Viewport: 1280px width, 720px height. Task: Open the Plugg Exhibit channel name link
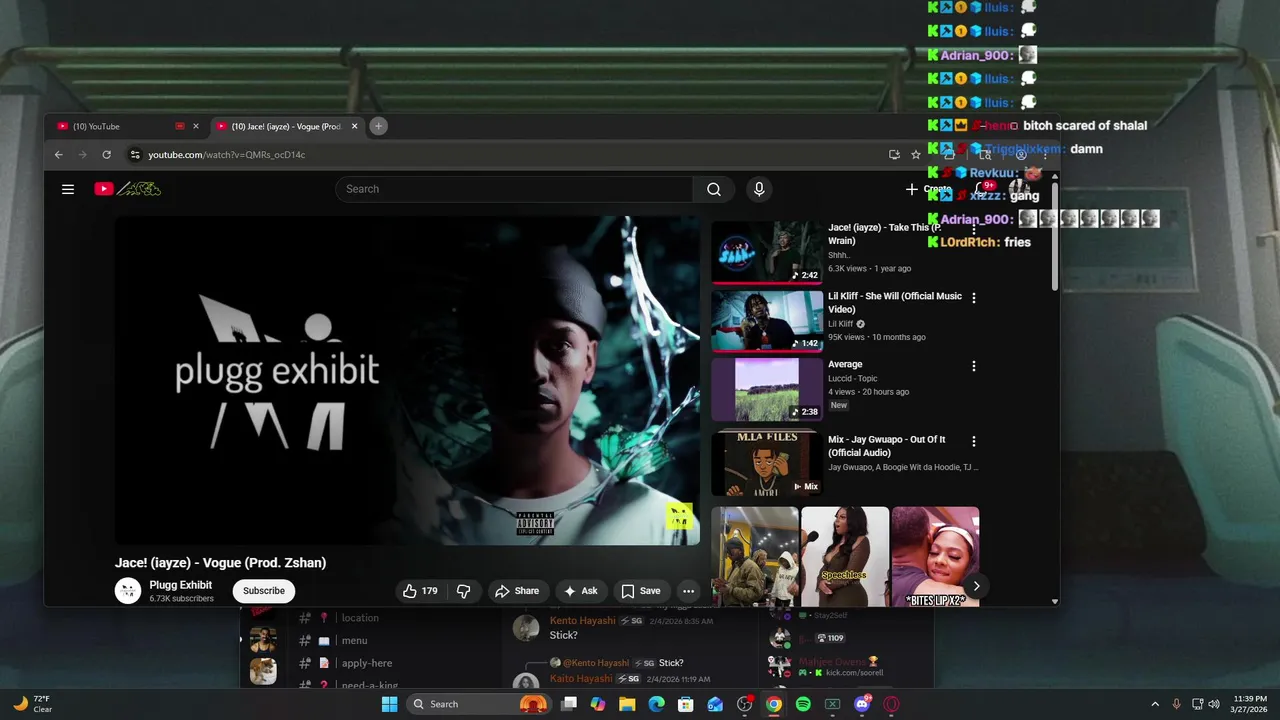coord(181,585)
